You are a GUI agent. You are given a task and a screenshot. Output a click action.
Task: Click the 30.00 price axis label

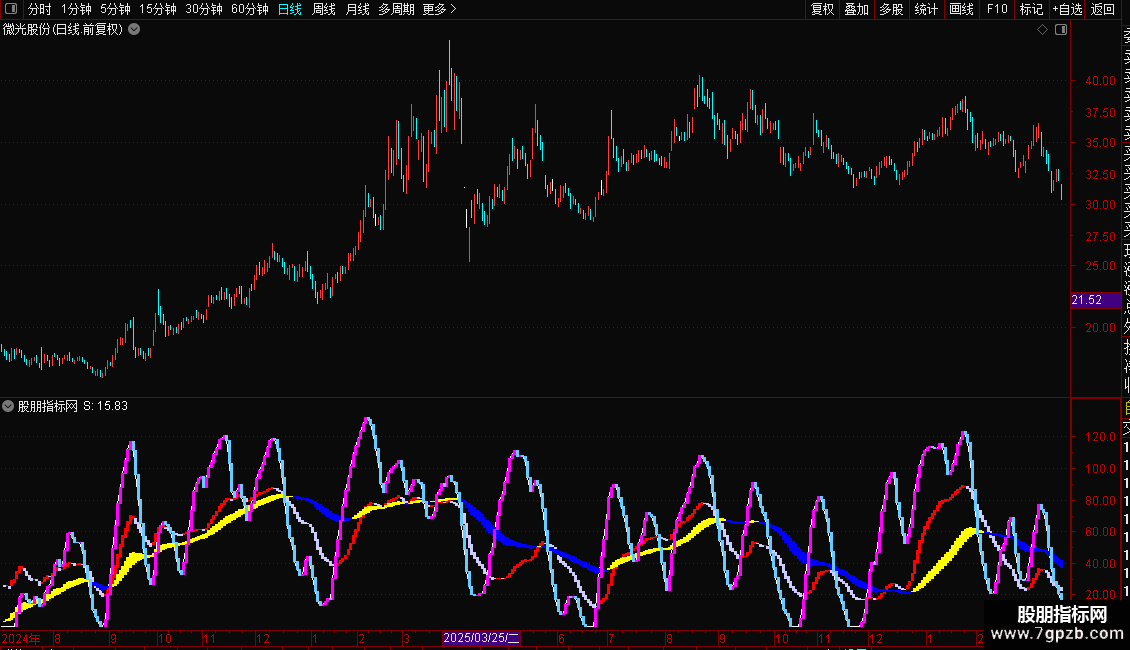click(x=1100, y=205)
